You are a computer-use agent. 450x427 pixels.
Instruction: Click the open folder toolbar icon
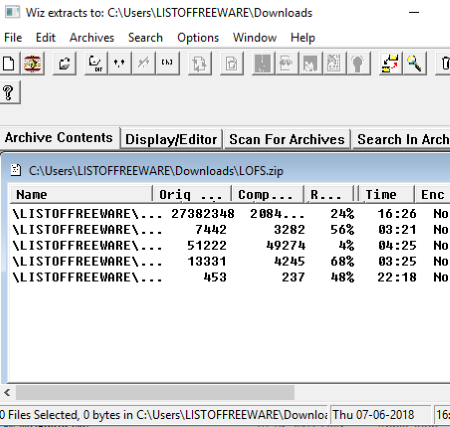pyautogui.click(x=65, y=63)
